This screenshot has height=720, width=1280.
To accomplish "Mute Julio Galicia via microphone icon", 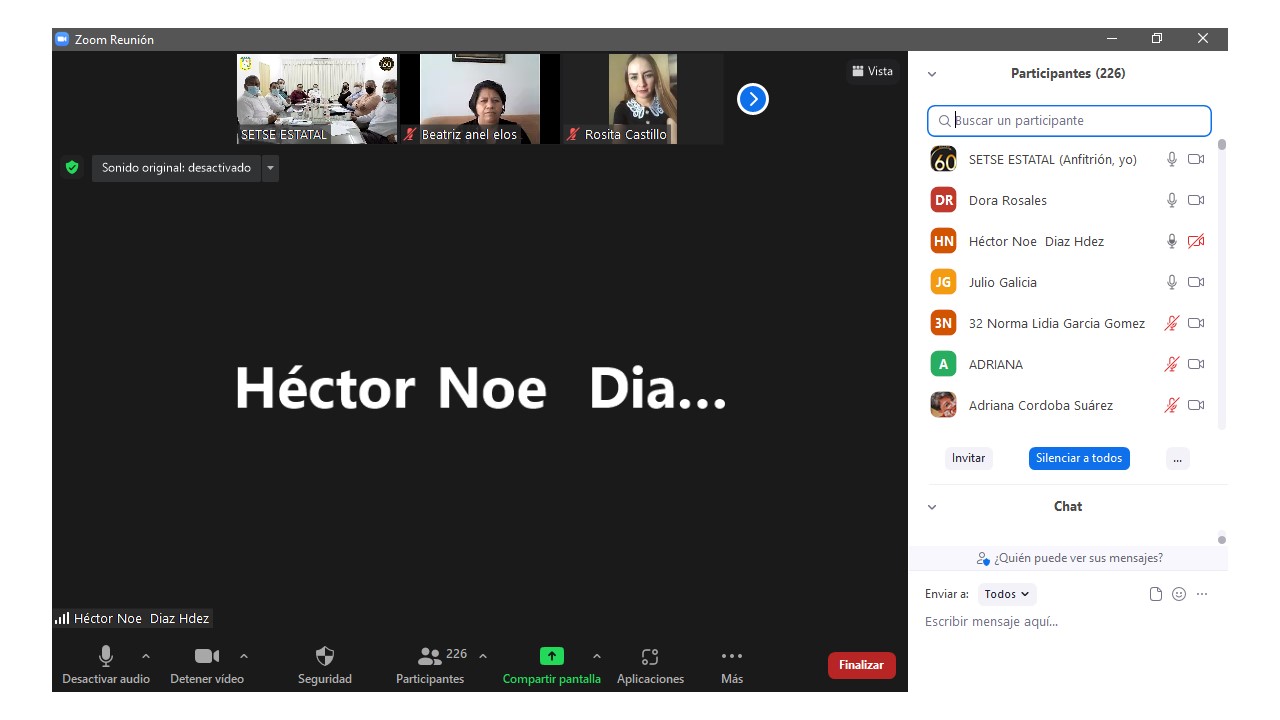I will [x=1172, y=282].
